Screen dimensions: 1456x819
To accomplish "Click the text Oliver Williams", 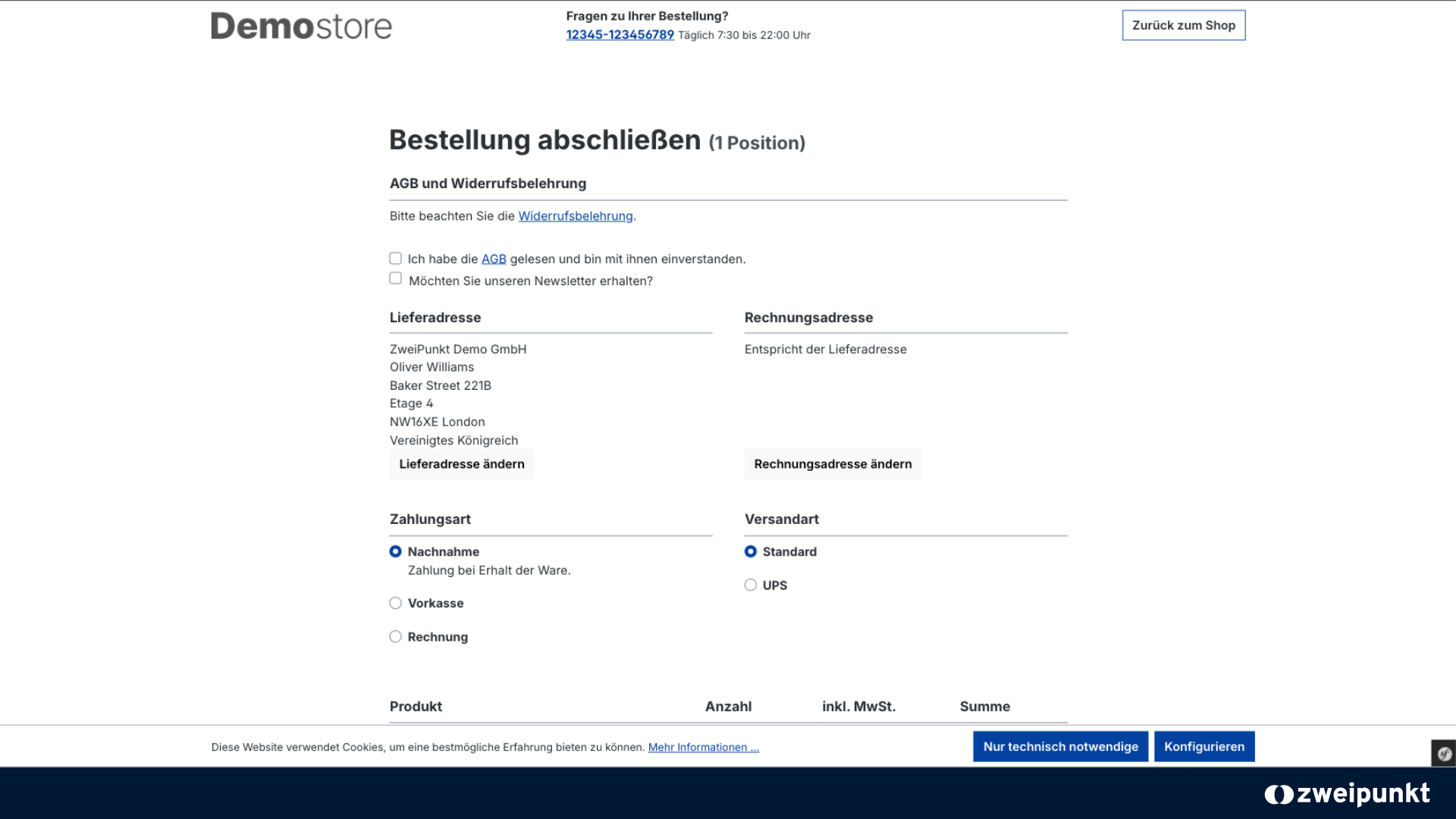I will point(431,367).
